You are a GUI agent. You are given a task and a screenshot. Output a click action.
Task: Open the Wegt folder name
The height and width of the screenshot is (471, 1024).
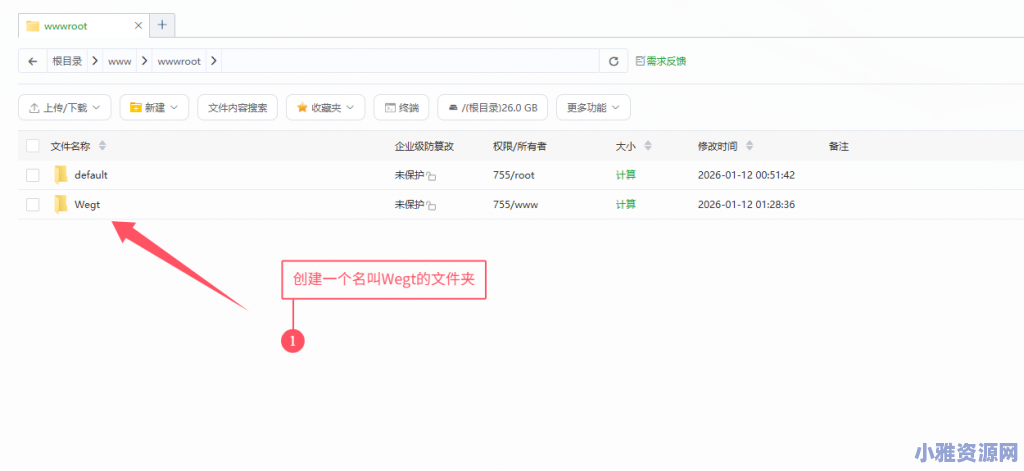87,204
